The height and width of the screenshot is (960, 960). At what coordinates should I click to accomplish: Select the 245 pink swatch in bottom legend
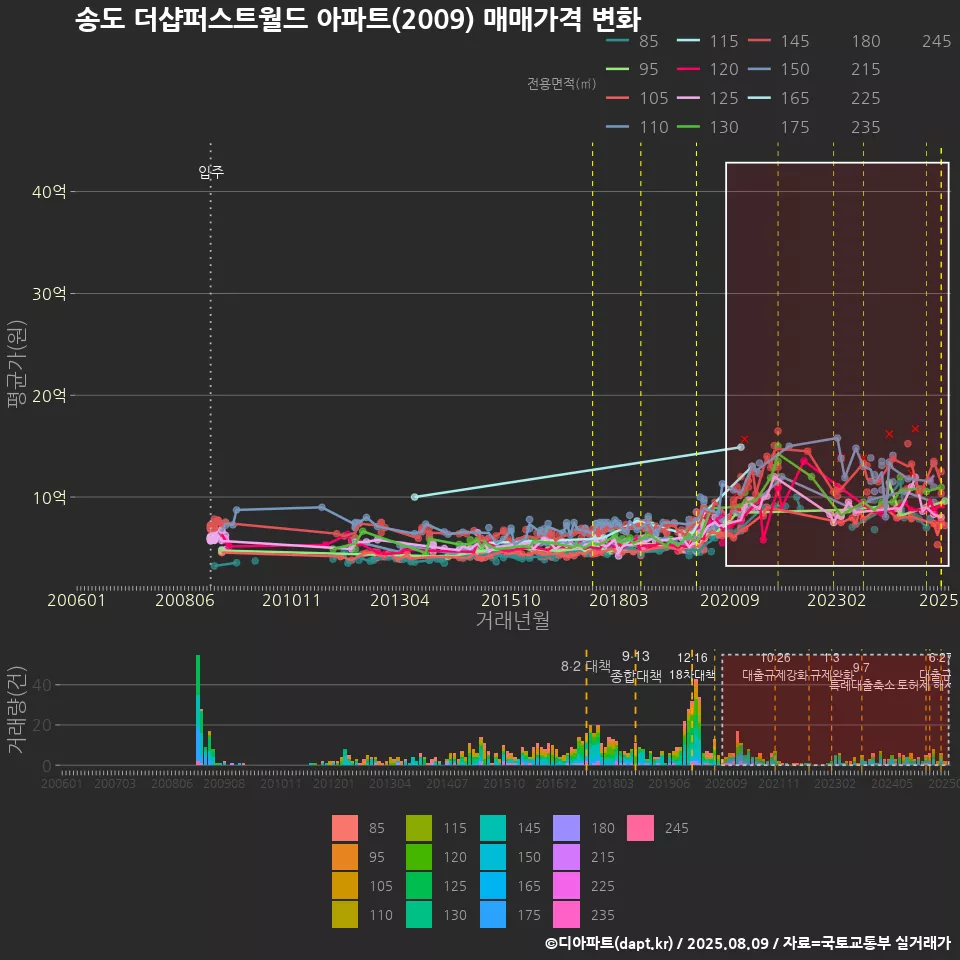(x=640, y=828)
